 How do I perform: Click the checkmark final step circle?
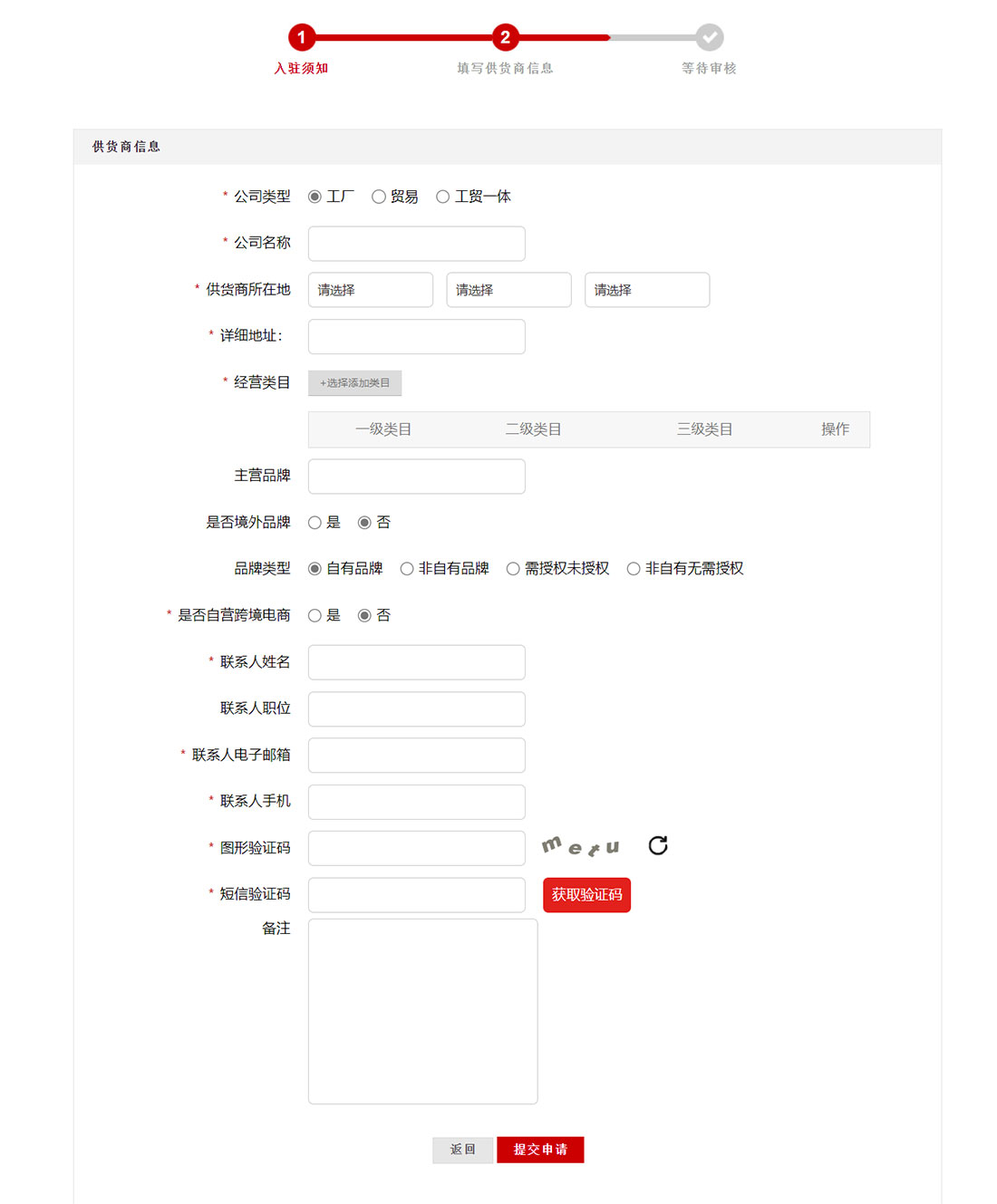[710, 37]
